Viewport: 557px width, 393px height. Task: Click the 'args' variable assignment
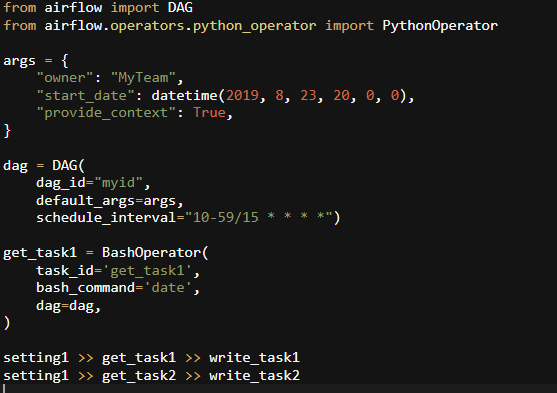point(19,61)
